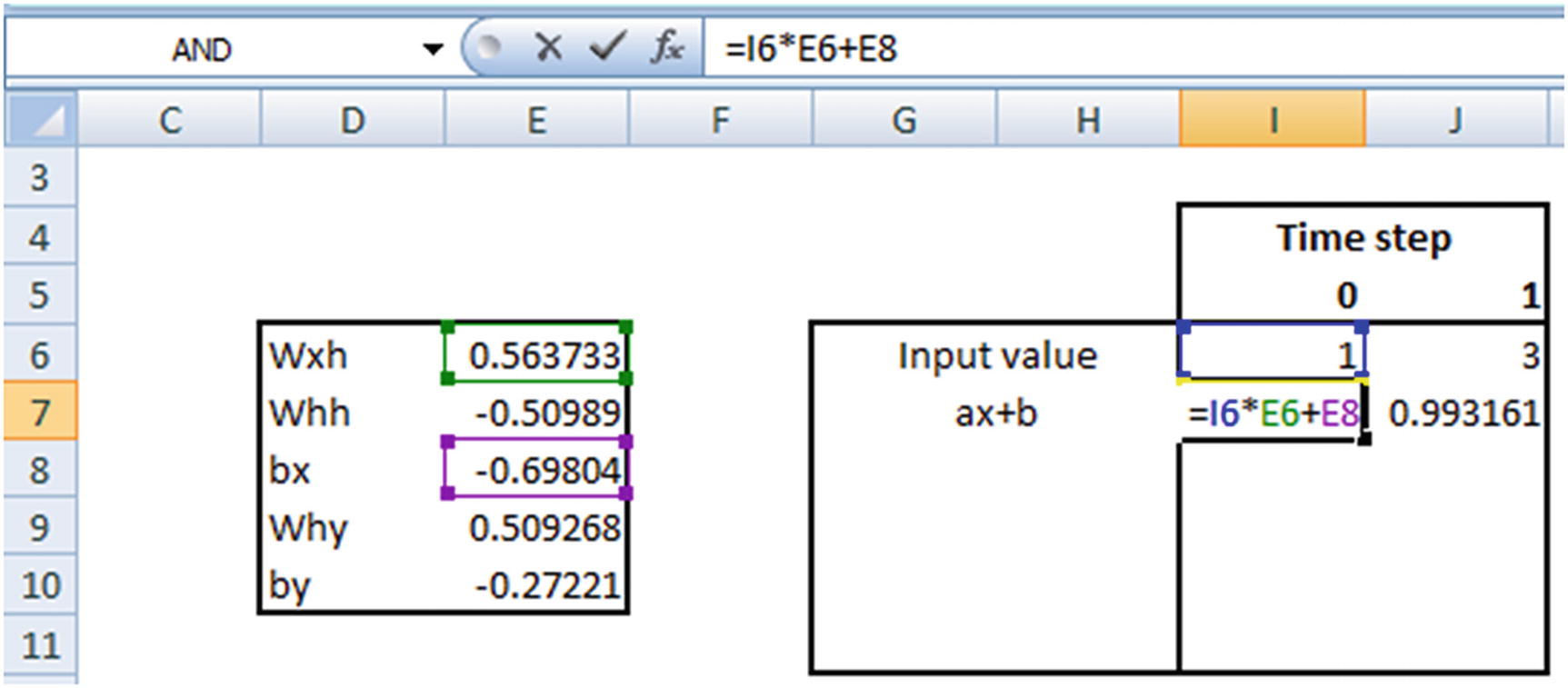Image resolution: width=1568 pixels, height=688 pixels.
Task: Click the Whh label cell
Action: [x=353, y=412]
